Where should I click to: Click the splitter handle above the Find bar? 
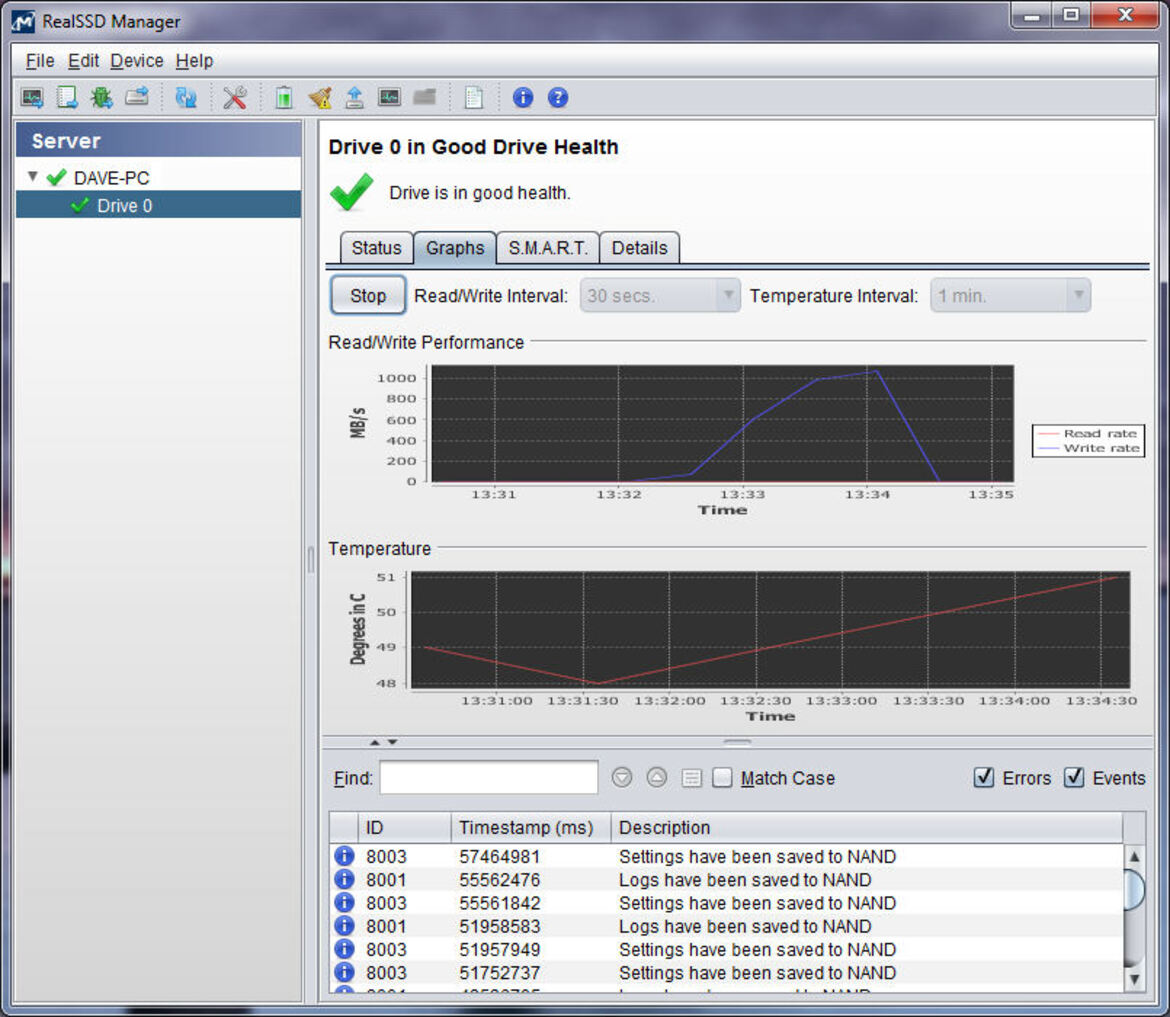click(737, 741)
